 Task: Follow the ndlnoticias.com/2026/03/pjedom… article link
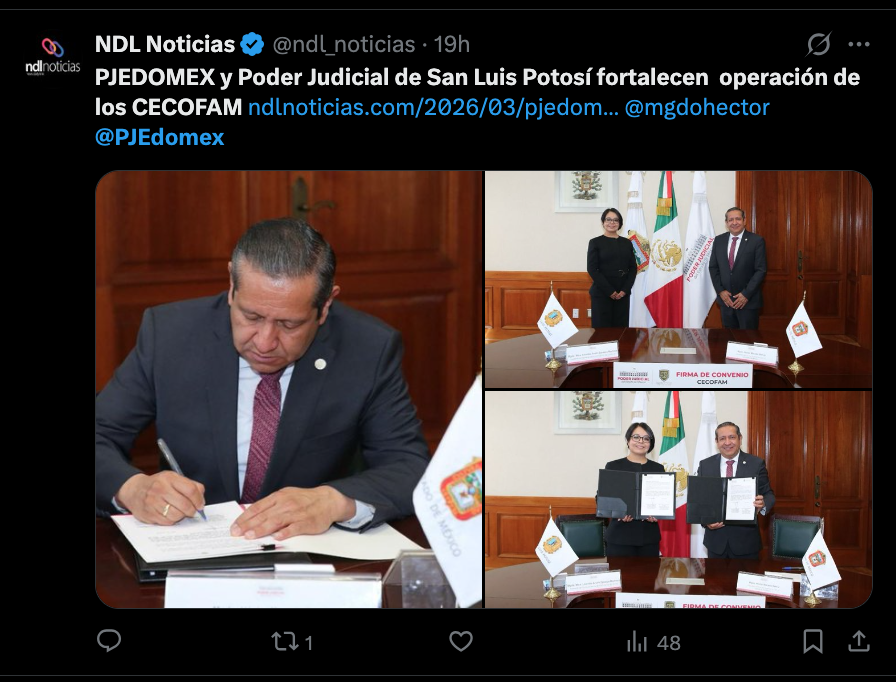(x=433, y=107)
